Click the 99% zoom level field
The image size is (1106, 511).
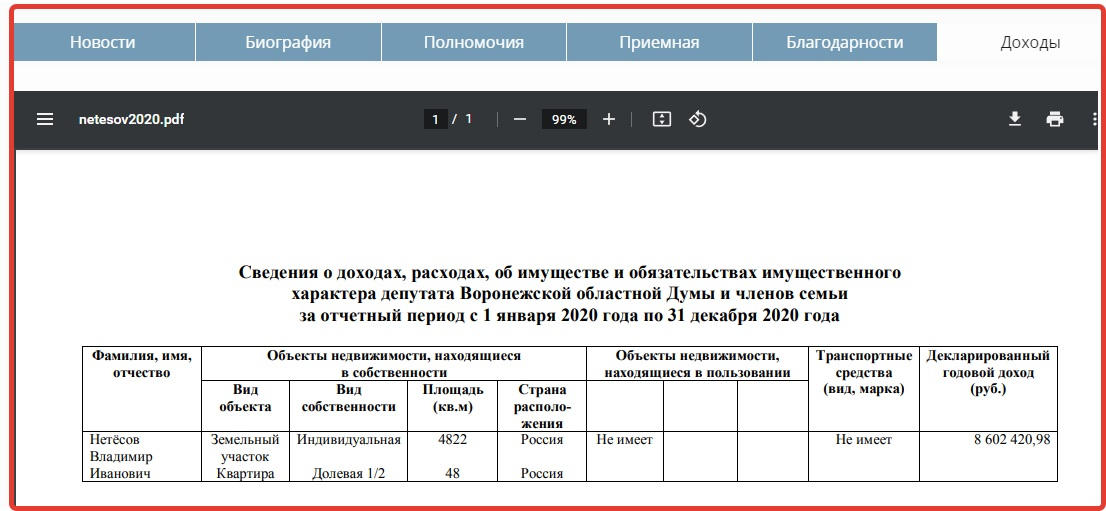pos(564,119)
